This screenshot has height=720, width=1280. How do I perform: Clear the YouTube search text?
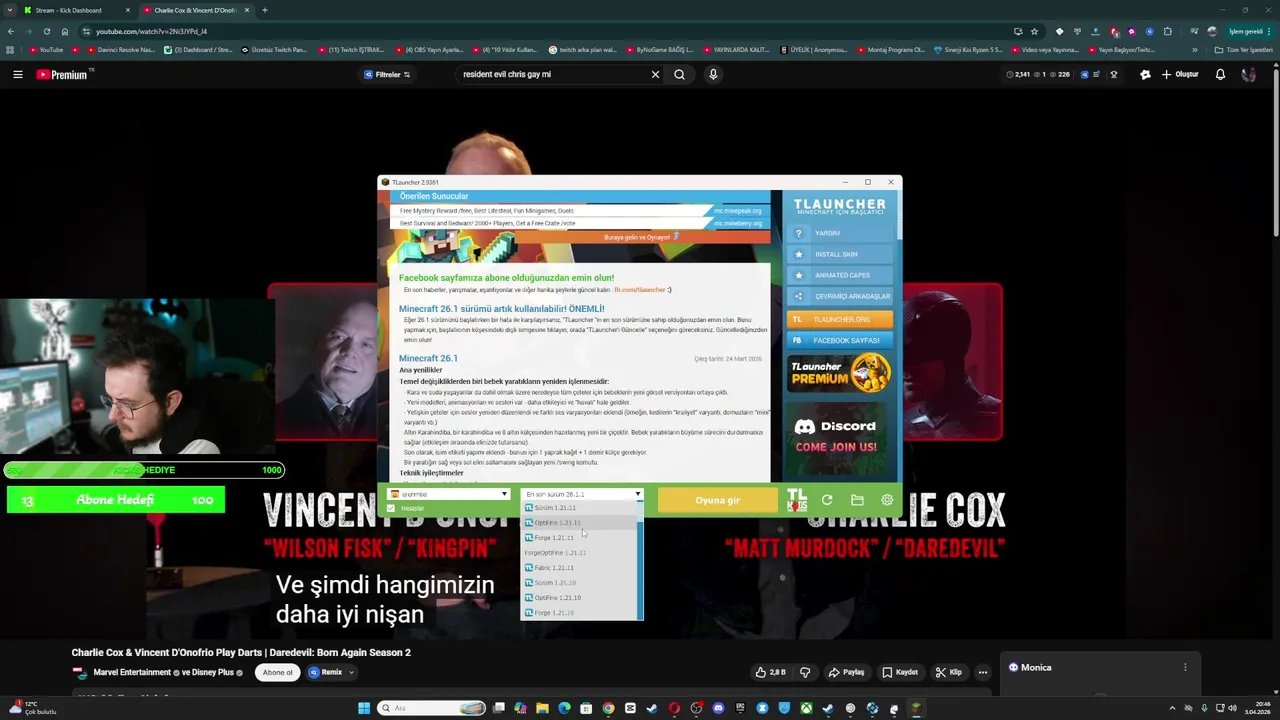click(x=656, y=74)
